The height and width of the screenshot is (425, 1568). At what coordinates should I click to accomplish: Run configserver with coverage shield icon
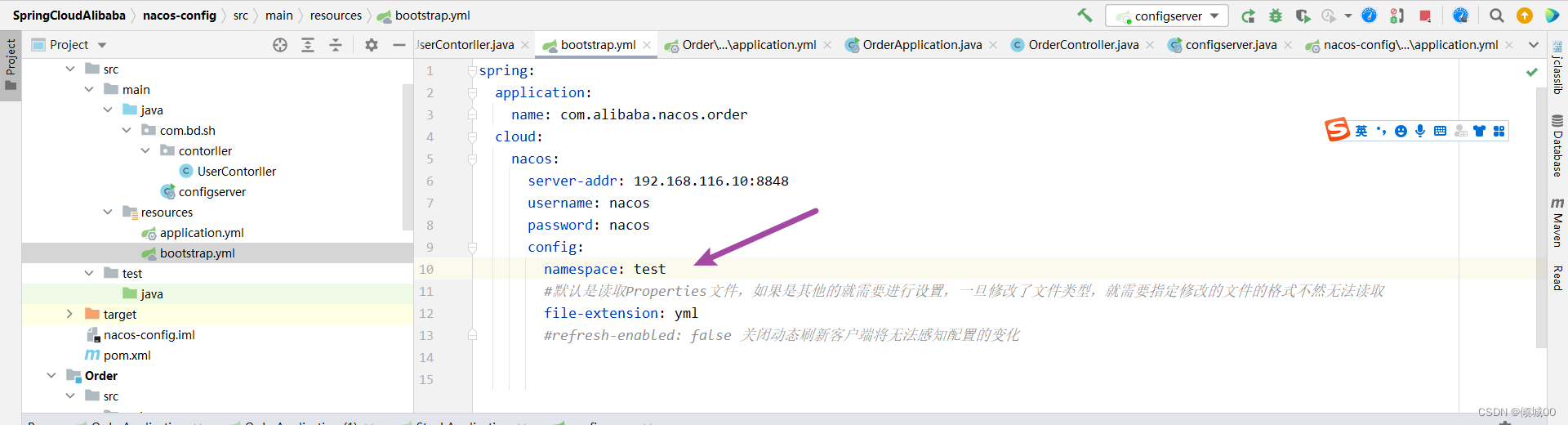click(1303, 16)
